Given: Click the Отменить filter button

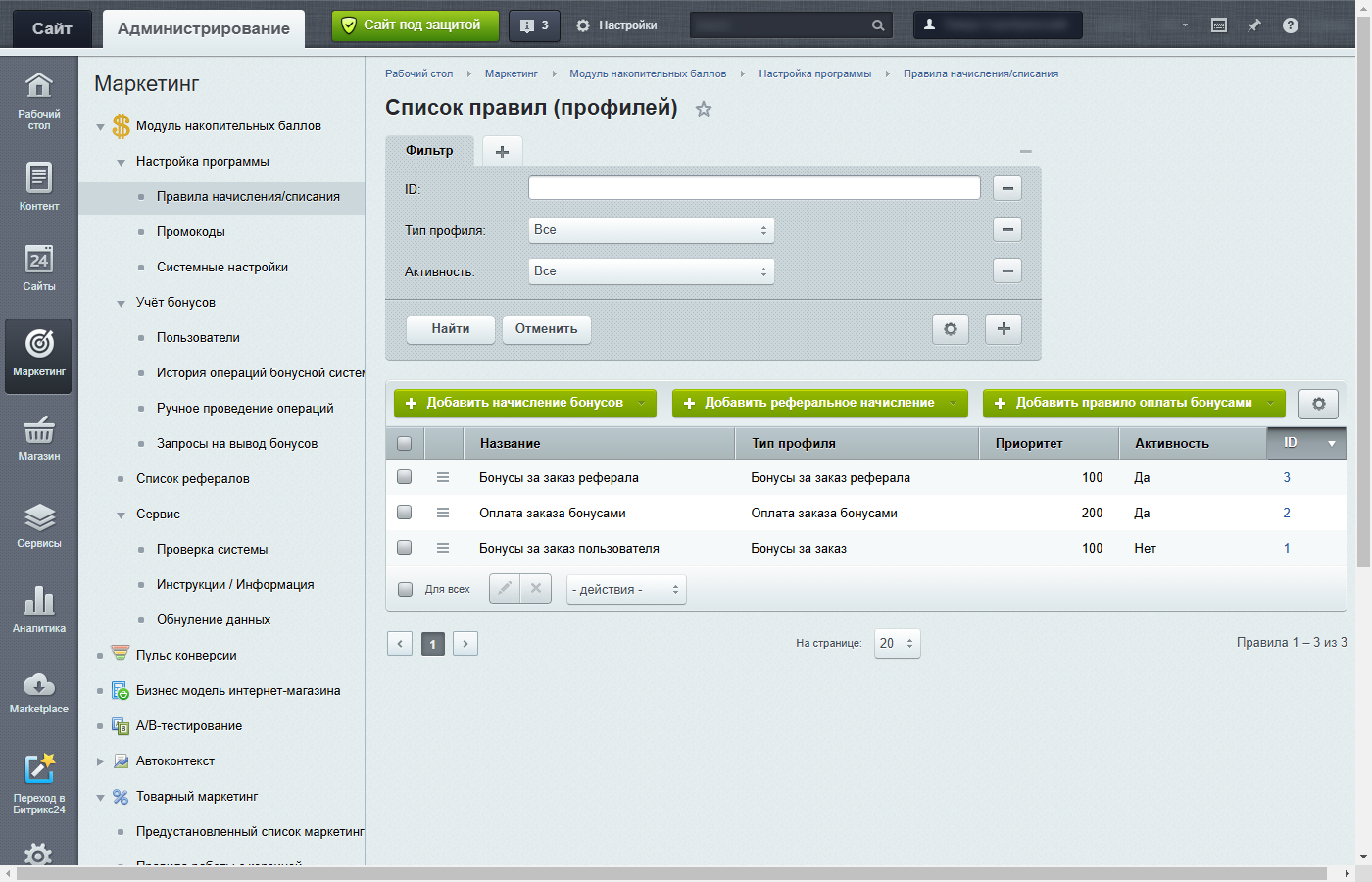Looking at the screenshot, I should point(547,329).
